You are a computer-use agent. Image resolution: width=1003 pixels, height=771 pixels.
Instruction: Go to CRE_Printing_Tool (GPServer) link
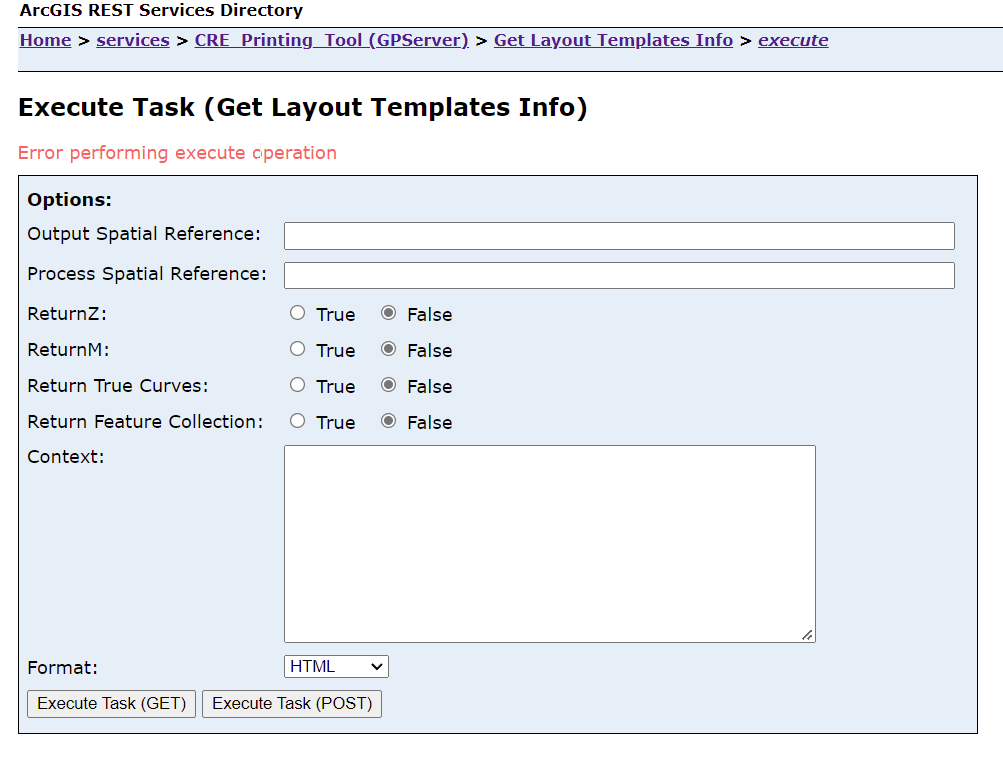(x=331, y=41)
